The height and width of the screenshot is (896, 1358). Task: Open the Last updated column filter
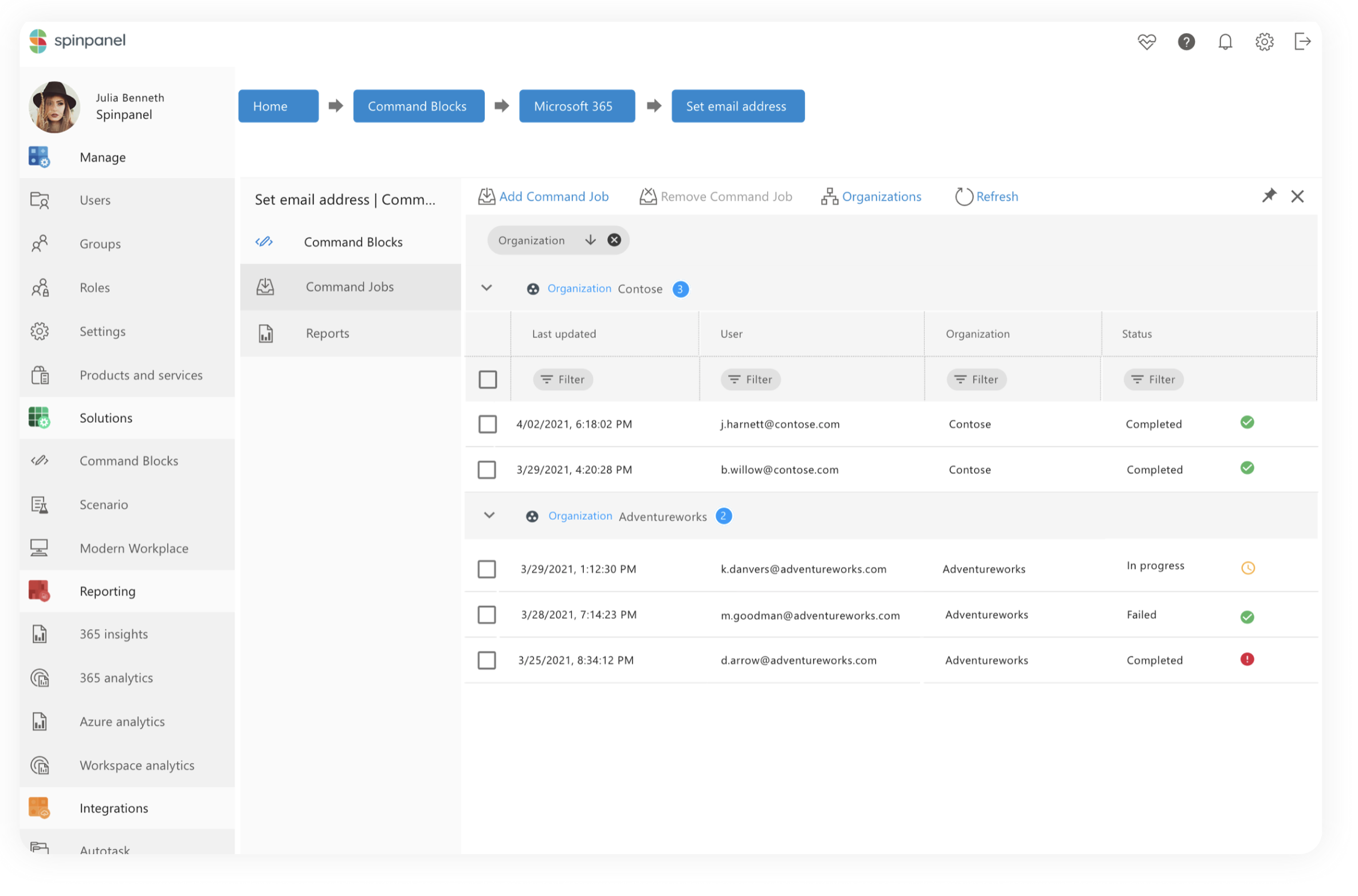click(x=562, y=379)
